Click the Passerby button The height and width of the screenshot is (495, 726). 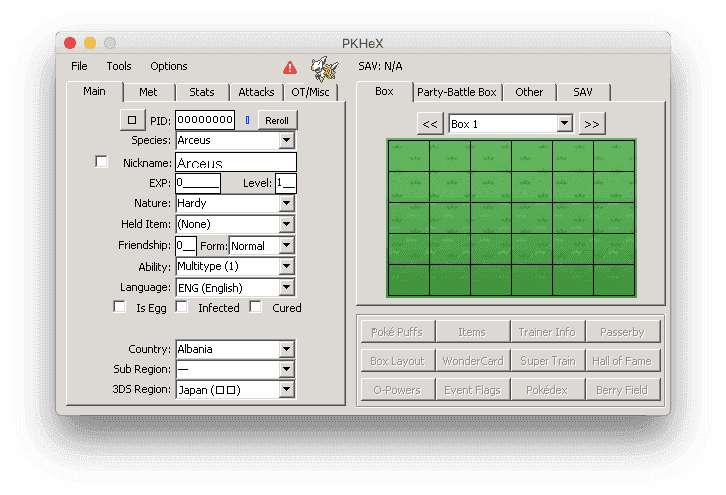(622, 332)
